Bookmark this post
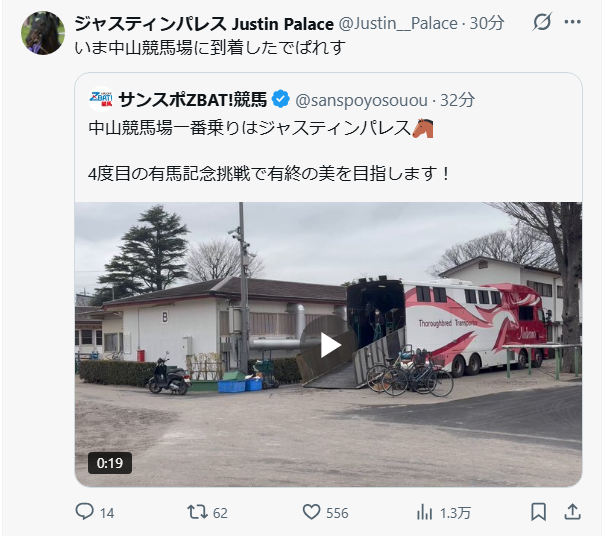The width and height of the screenshot is (606, 536). coord(538,512)
